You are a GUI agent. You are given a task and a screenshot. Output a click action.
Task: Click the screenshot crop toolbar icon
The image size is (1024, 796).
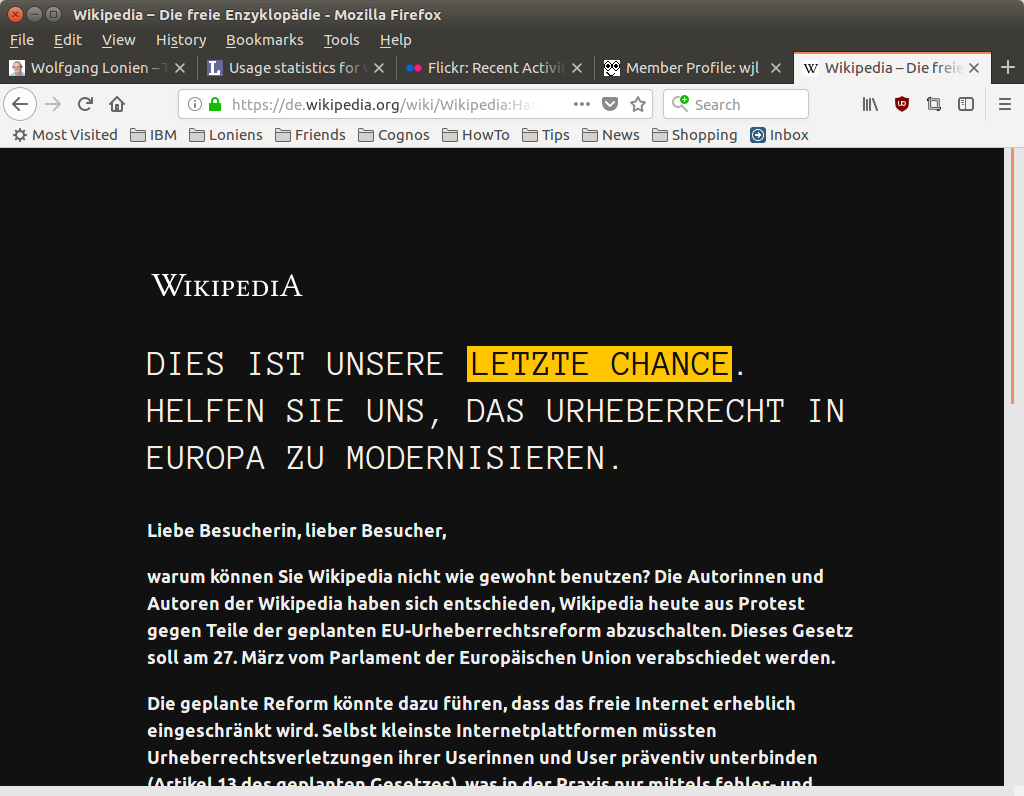point(934,104)
